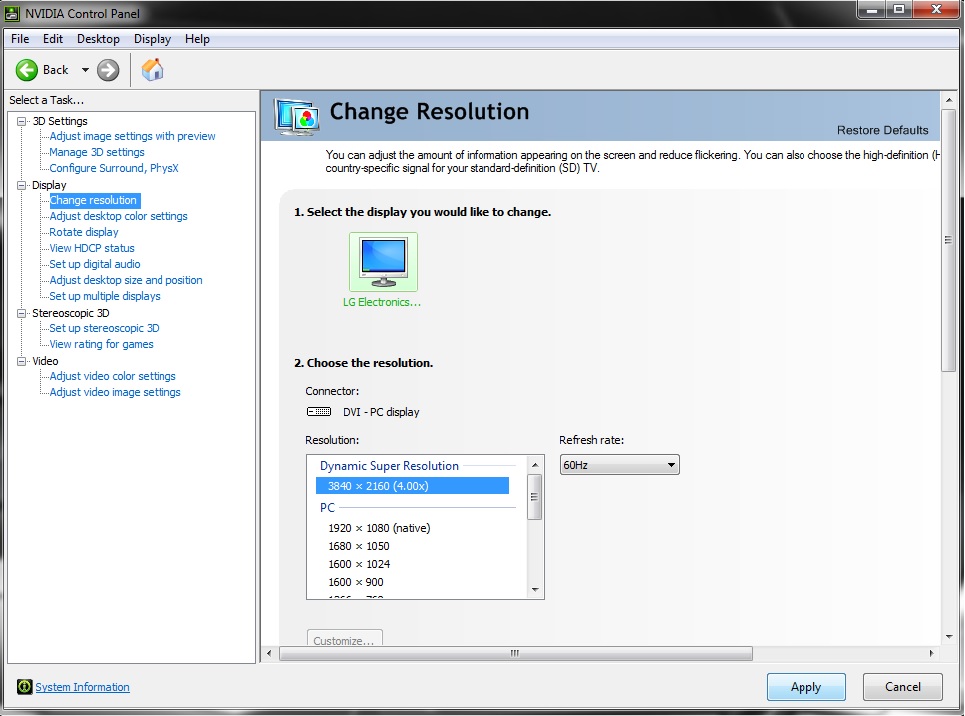This screenshot has height=716, width=965.
Task: Select 3840 × 2160 (4.00x) resolution
Action: click(x=412, y=486)
